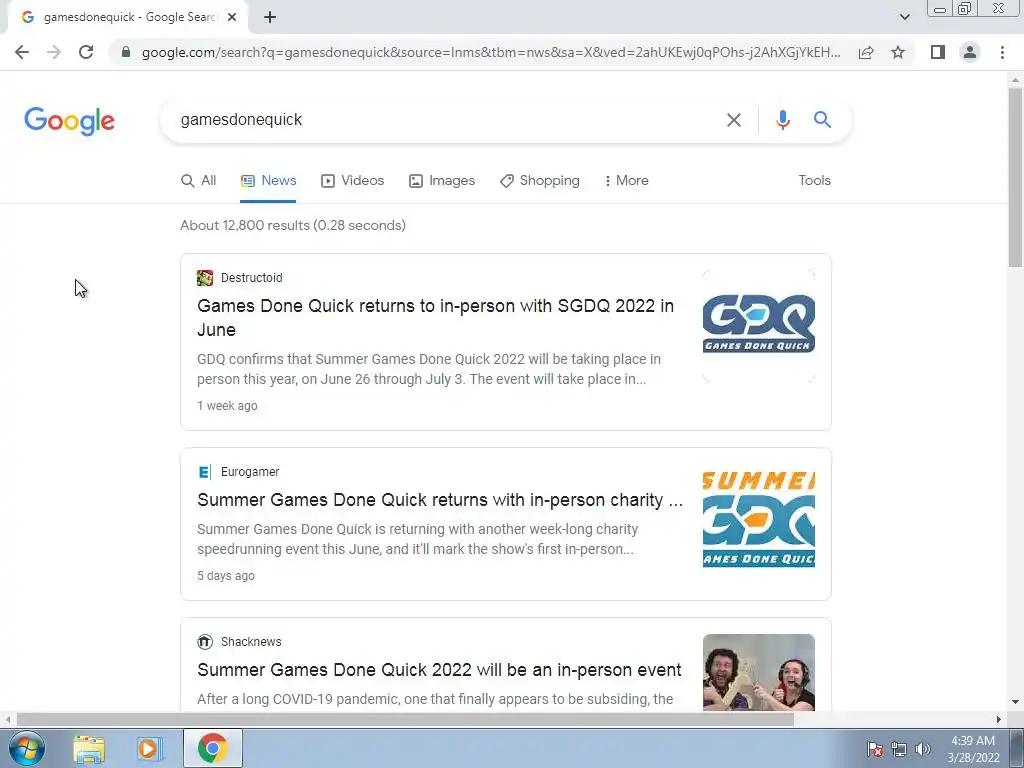Open the volume control in tray
This screenshot has height=768, width=1024.
(x=923, y=748)
